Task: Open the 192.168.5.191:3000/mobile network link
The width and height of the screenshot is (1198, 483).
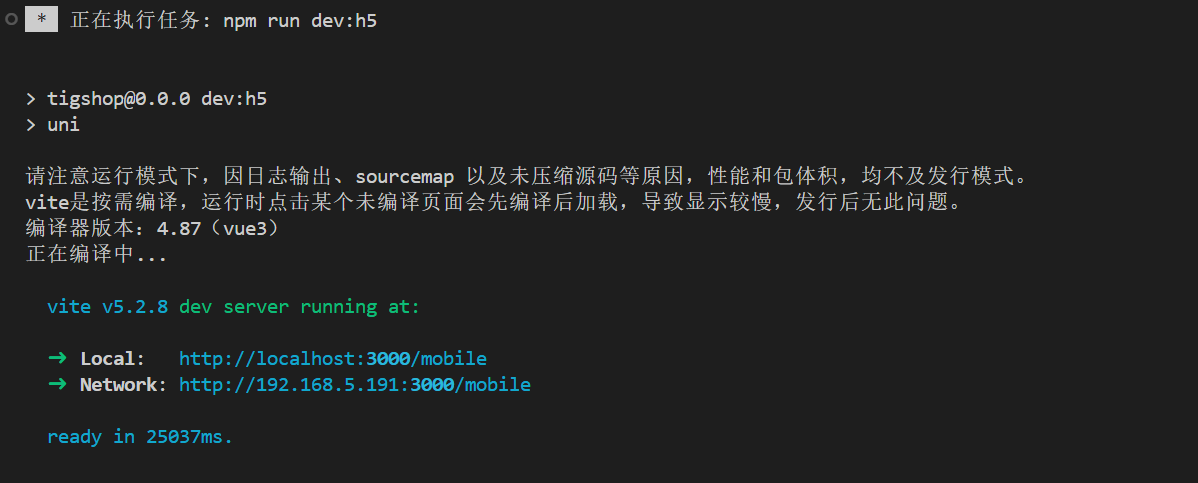Action: tap(355, 384)
